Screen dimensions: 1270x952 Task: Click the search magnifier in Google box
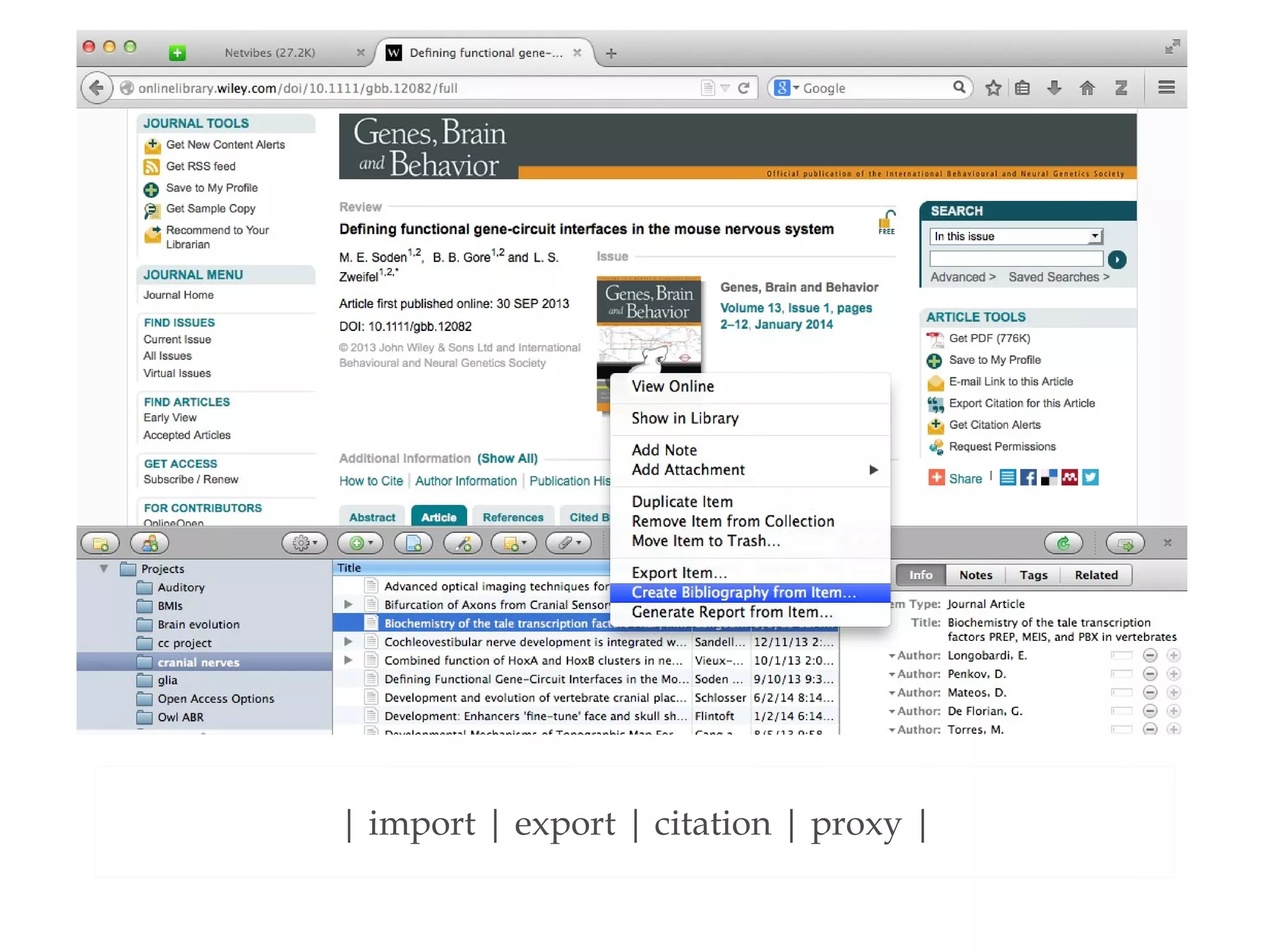pos(959,87)
